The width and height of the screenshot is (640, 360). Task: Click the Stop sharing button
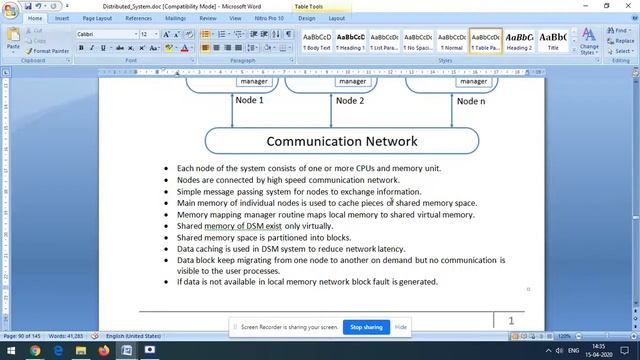pos(367,327)
